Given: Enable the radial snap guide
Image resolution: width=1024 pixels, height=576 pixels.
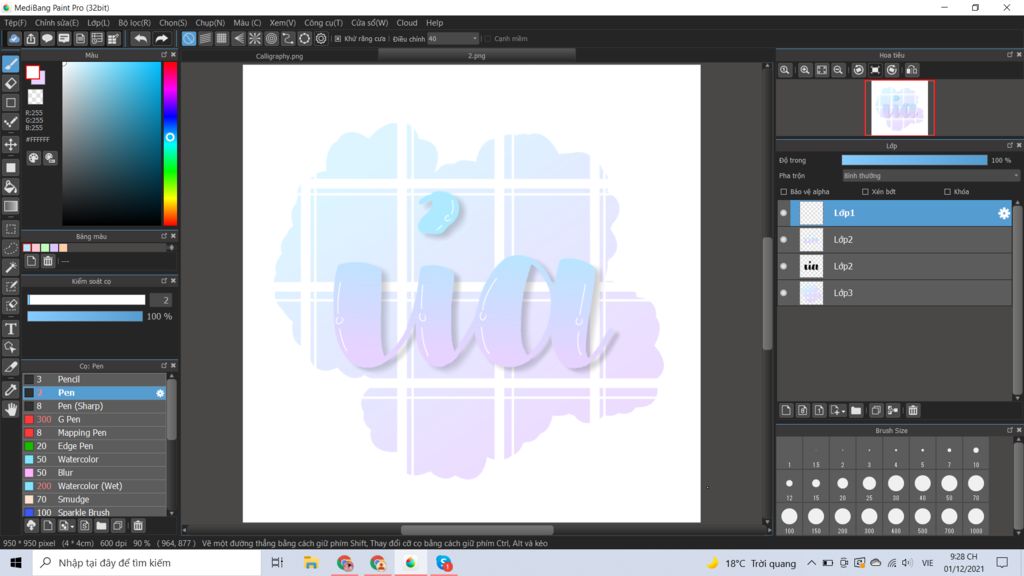Looking at the screenshot, I should coord(255,39).
